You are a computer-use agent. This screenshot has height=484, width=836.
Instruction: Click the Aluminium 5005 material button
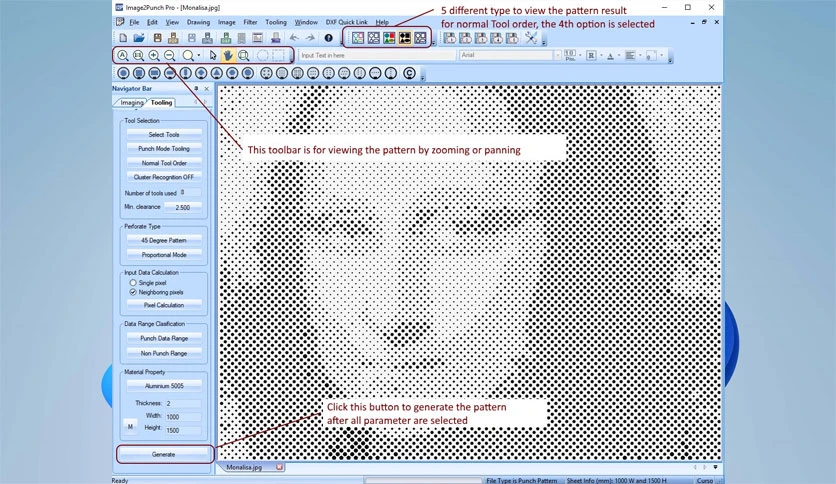click(x=164, y=386)
